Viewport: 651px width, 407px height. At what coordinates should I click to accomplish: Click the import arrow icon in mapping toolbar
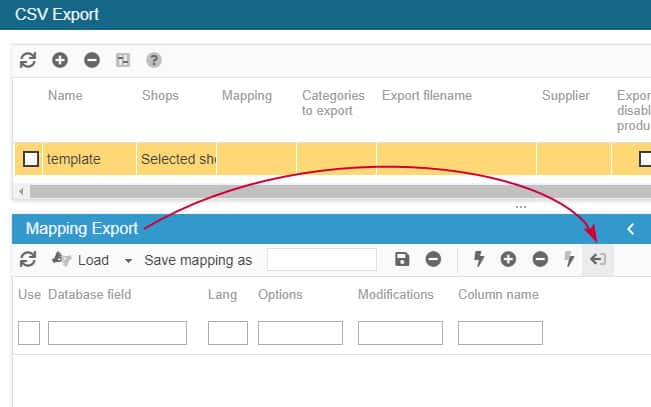598,260
